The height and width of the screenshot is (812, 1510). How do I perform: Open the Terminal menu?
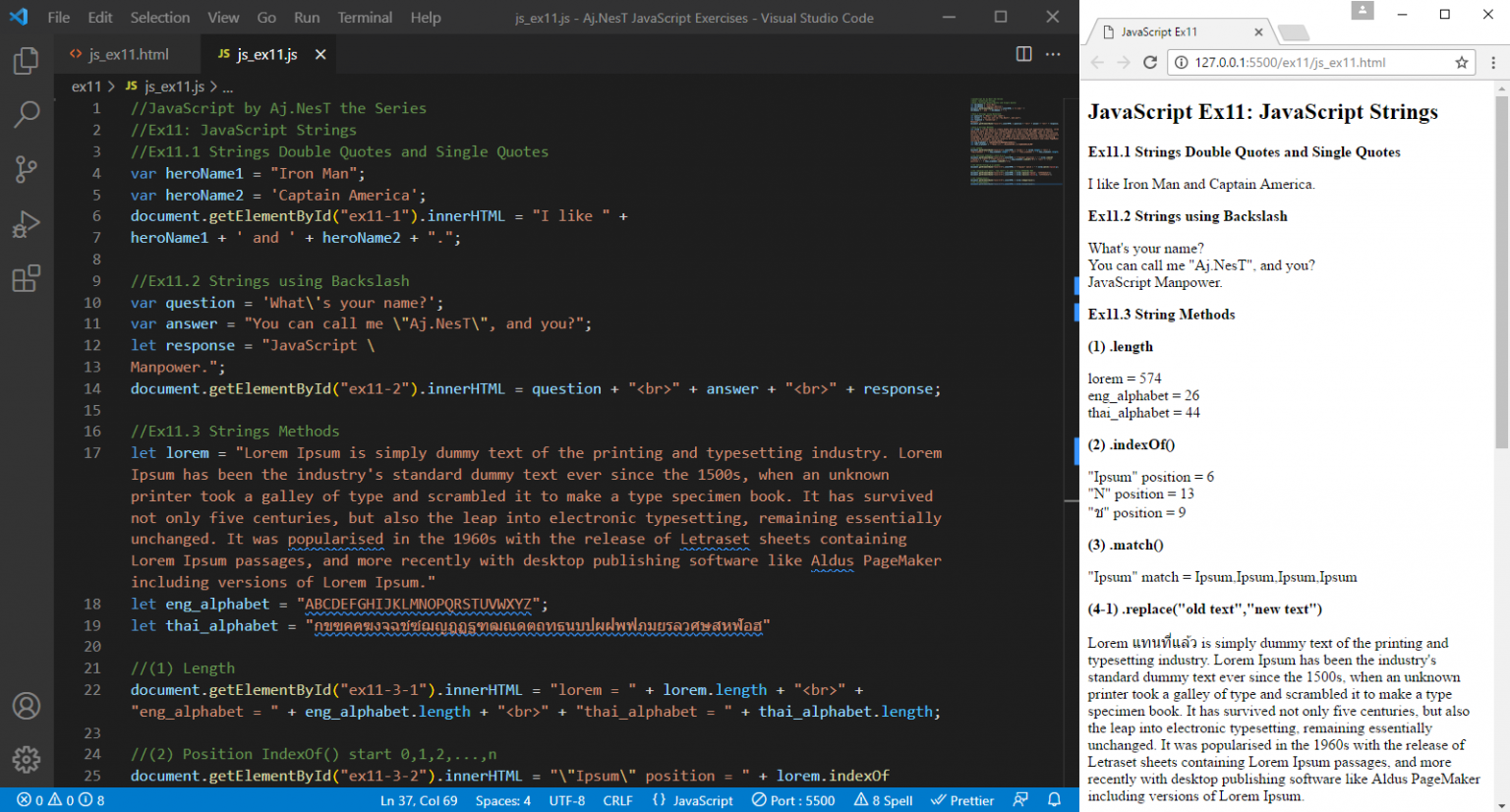pos(365,17)
